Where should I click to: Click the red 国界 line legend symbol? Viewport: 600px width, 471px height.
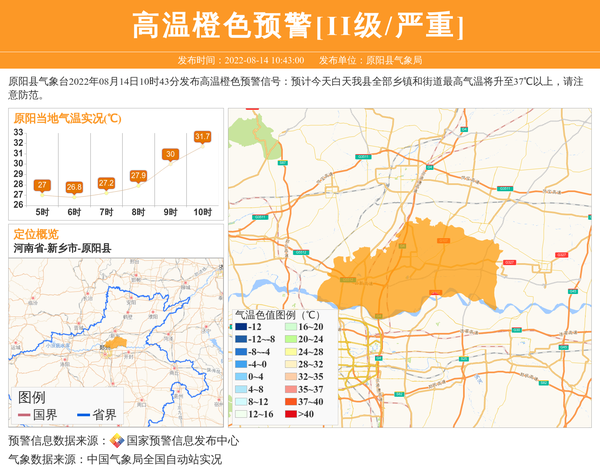point(24,415)
